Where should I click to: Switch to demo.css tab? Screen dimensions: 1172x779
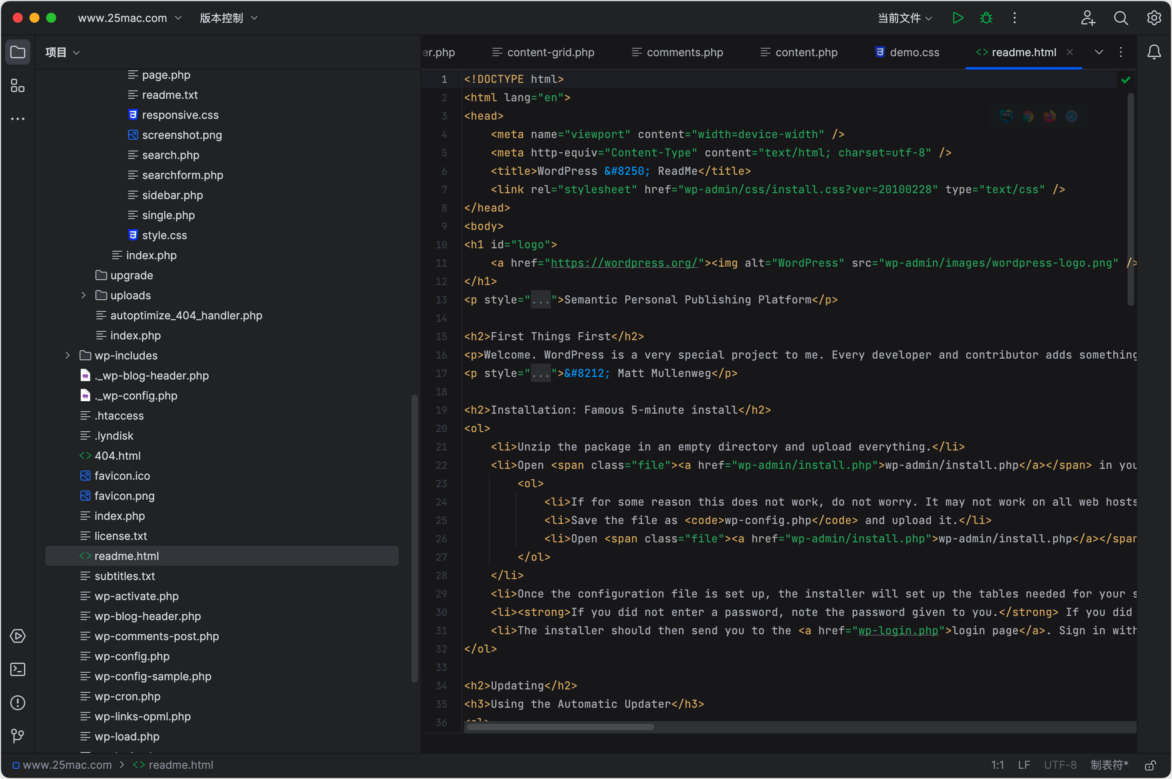coord(907,52)
